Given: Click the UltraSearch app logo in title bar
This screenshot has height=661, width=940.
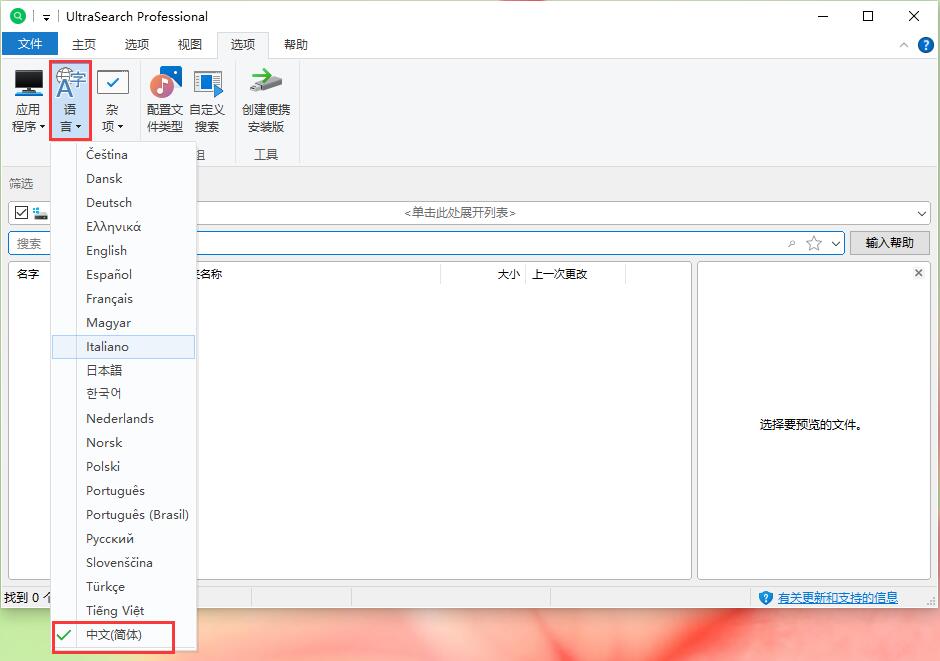Looking at the screenshot, I should (18, 16).
